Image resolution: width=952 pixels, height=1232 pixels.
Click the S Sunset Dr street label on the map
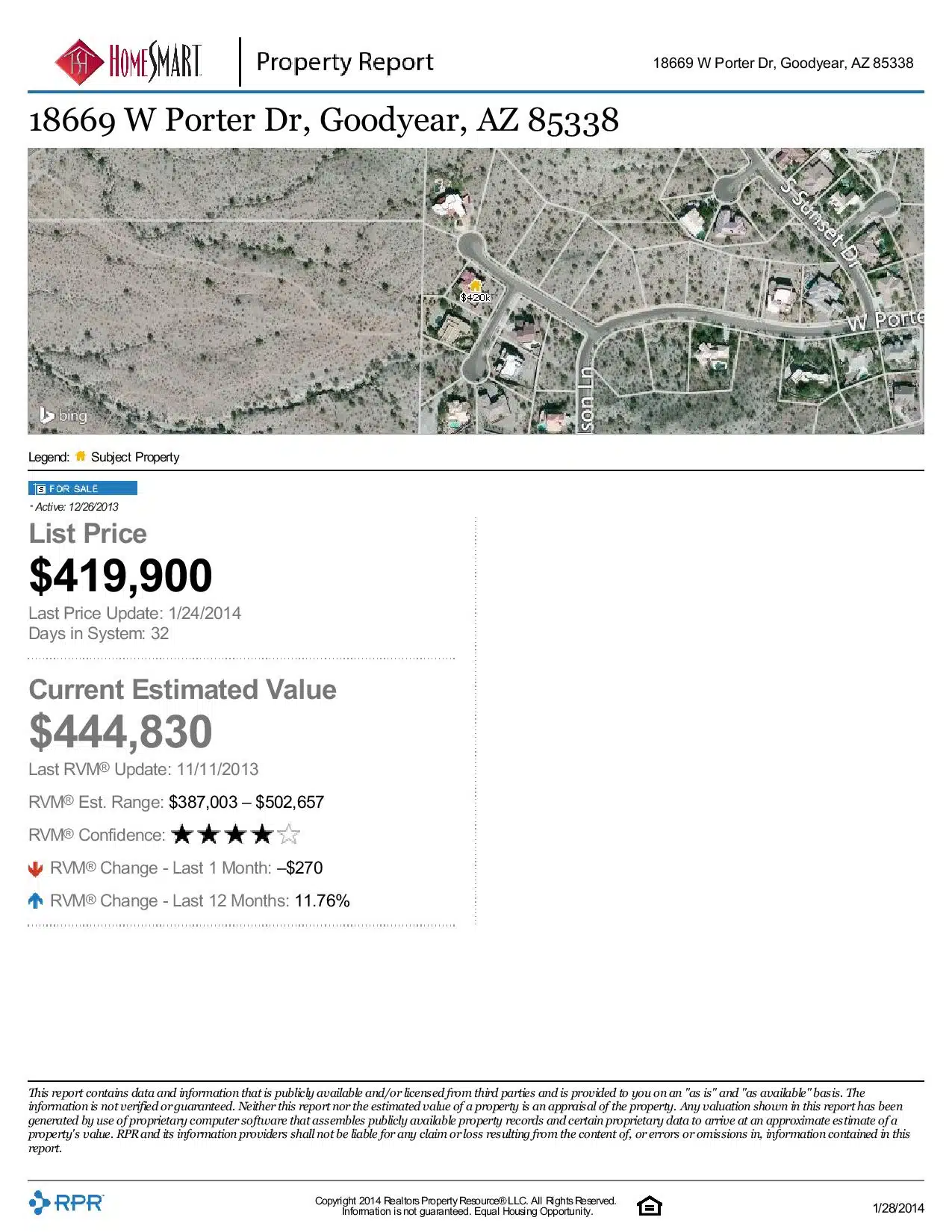821,222
